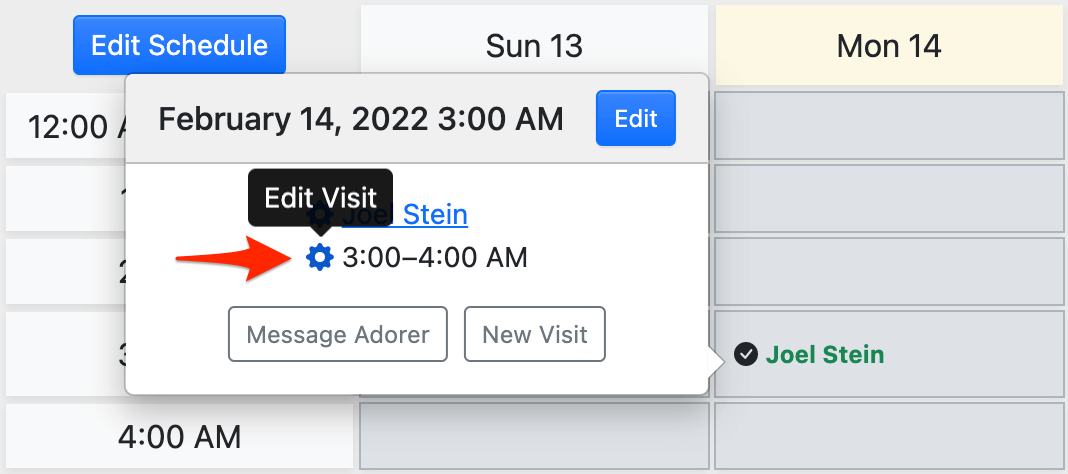Click the Sunday 4:00 AM slot
Viewport: 1068px width, 474px height.
coord(534,436)
